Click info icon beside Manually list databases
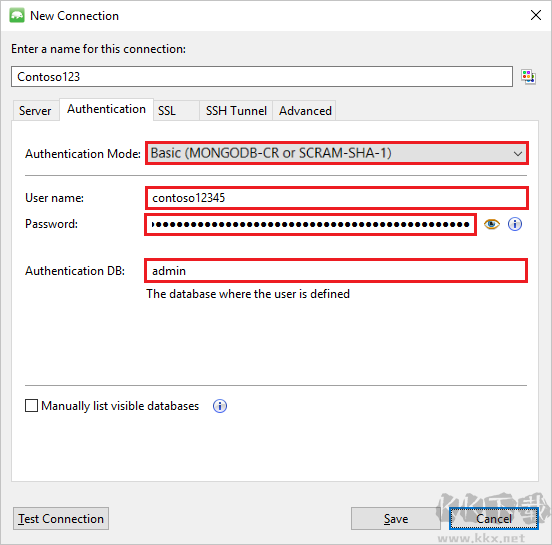The image size is (552, 545). 220,406
